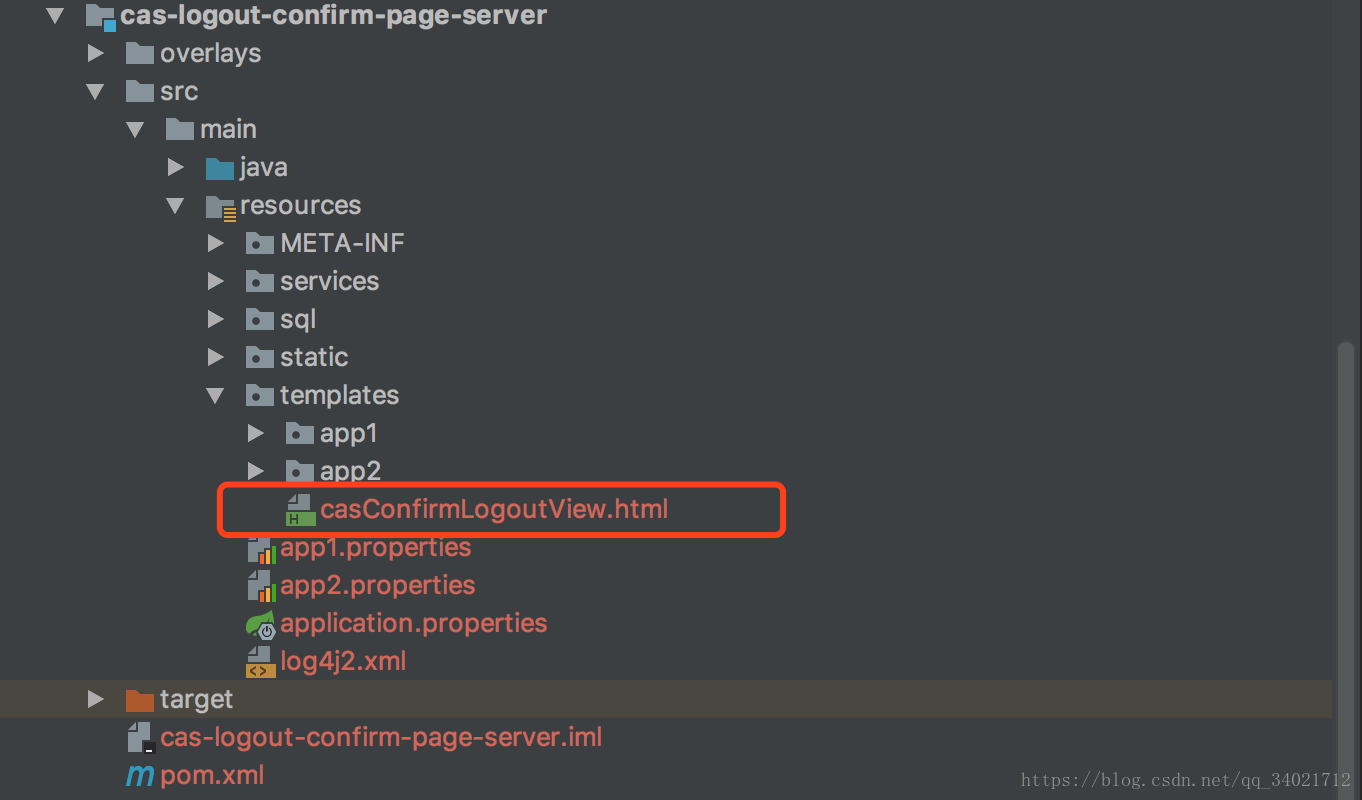Expand the META-INF folder arrow
The width and height of the screenshot is (1362, 800).
click(216, 243)
